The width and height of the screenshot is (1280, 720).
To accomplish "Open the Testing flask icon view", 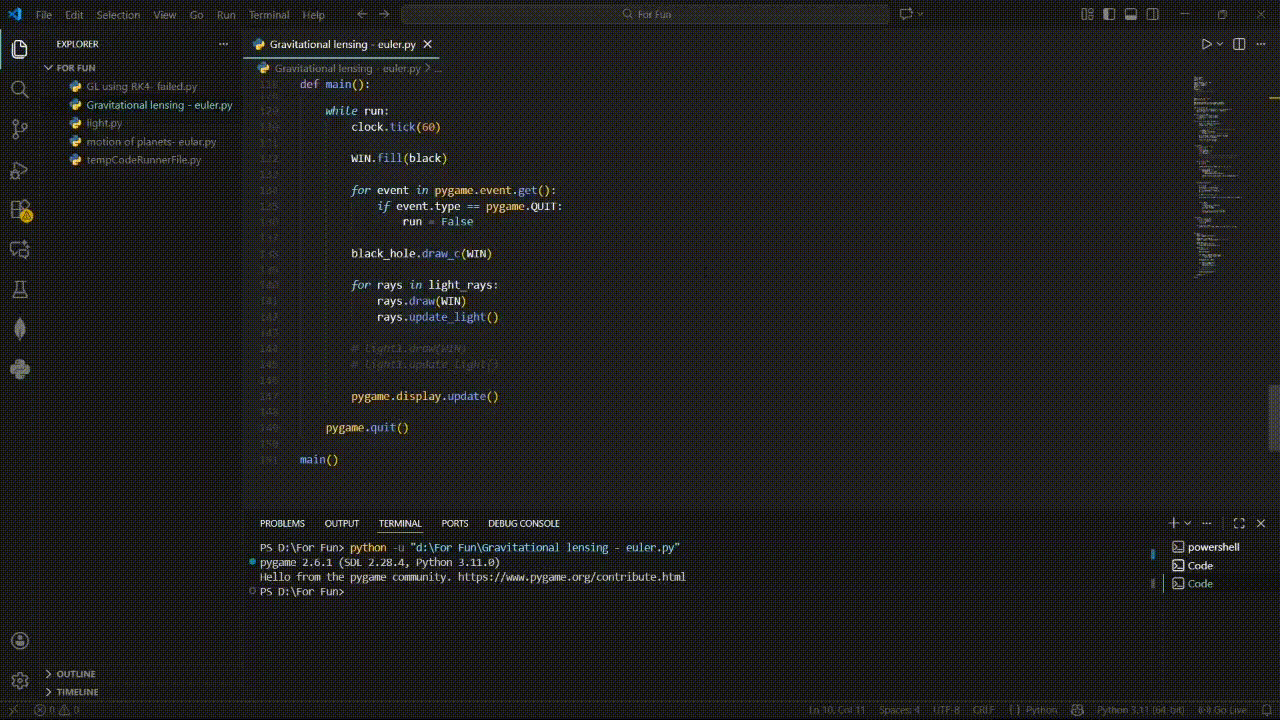I will (19, 290).
